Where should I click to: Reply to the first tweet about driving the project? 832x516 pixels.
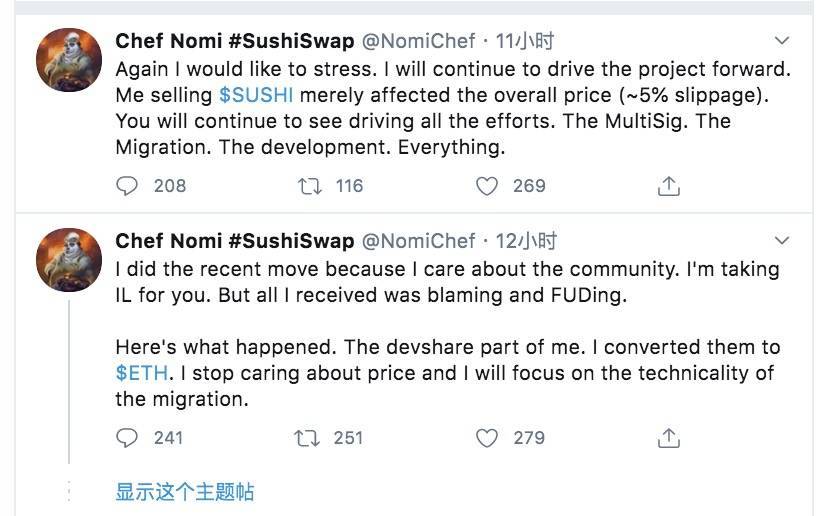(x=127, y=186)
